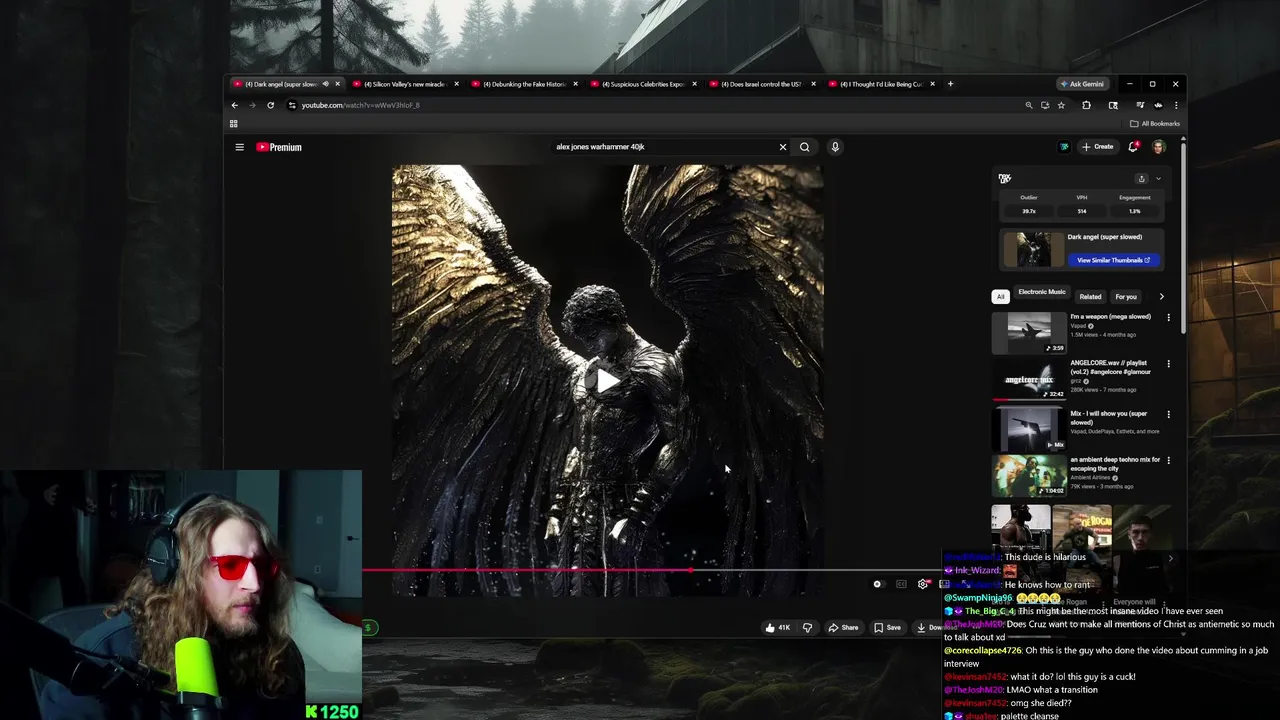
Task: Open ANGELCORE.wav playlist video thumbnail
Action: [x=1029, y=380]
